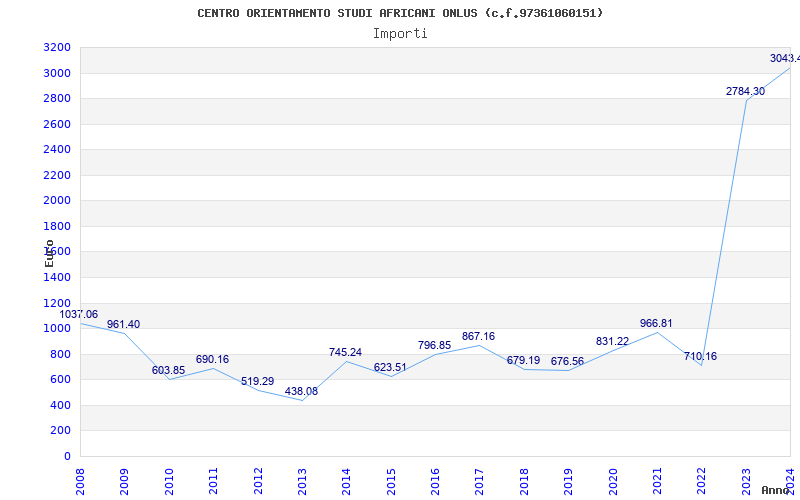Click data label 867.16
800x500 pixels.
(478, 337)
